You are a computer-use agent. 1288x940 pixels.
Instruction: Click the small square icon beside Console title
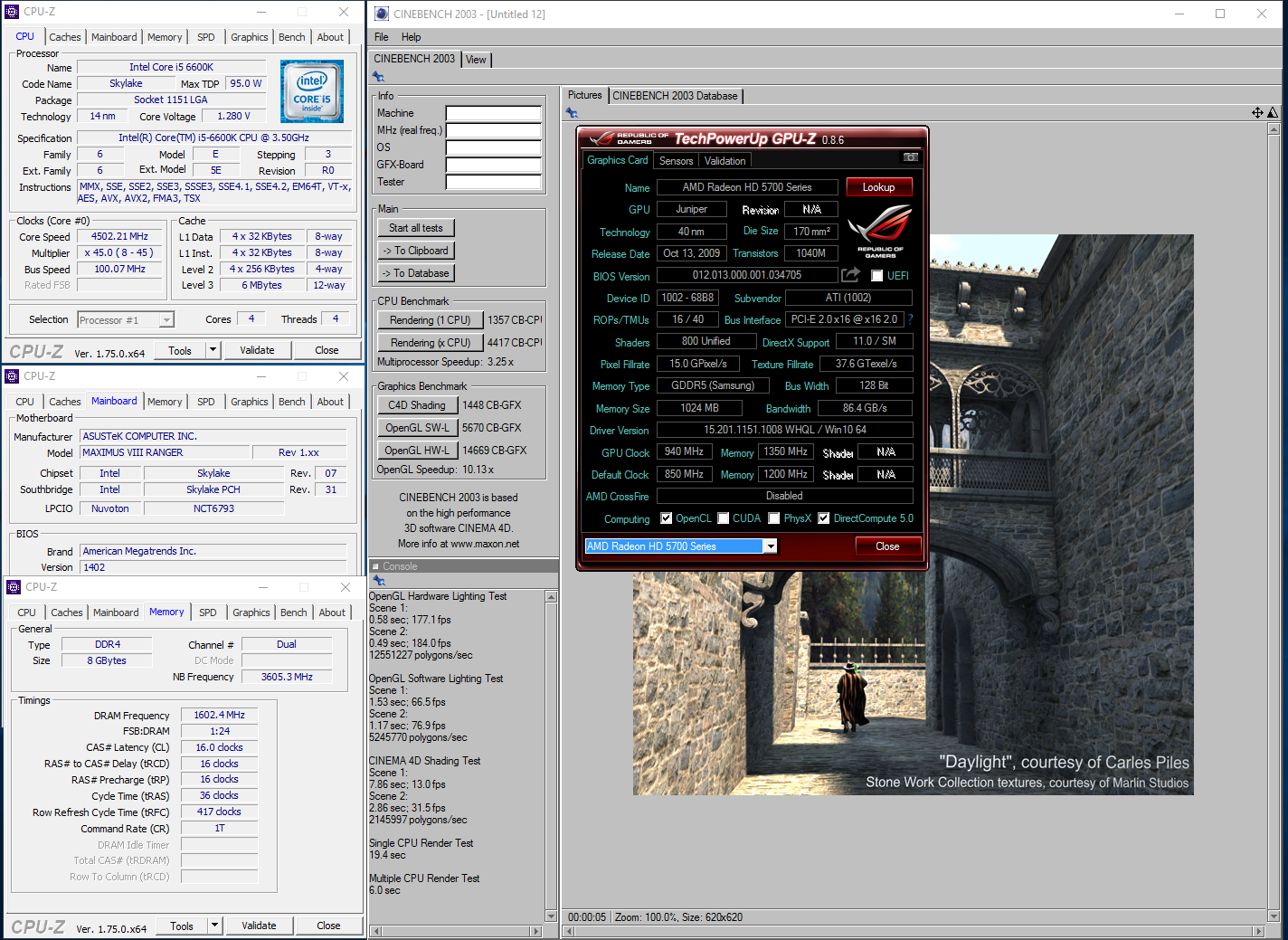coord(376,566)
